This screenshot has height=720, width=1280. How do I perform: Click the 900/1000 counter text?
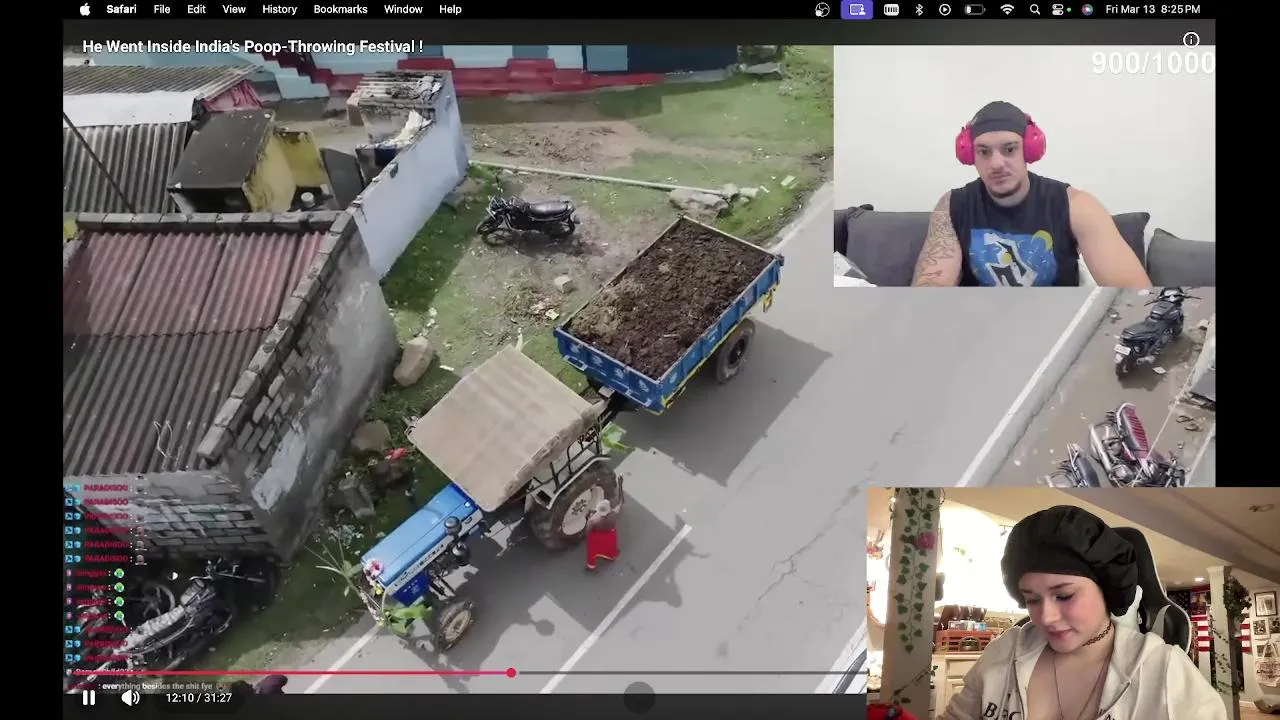[x=1152, y=63]
